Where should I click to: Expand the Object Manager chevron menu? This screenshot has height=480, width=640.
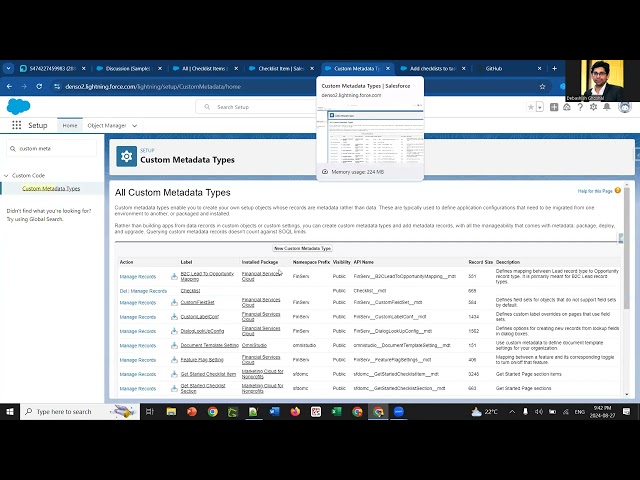pos(135,126)
